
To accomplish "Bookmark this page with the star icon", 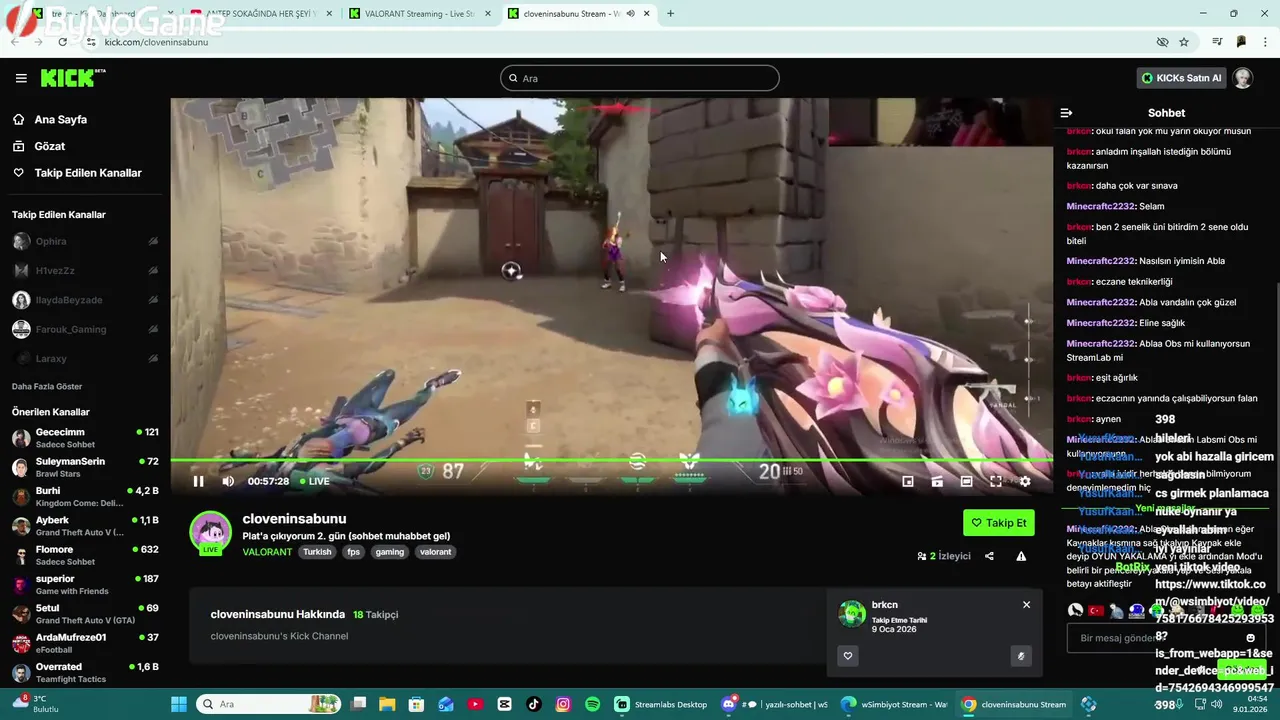I will [x=1184, y=42].
